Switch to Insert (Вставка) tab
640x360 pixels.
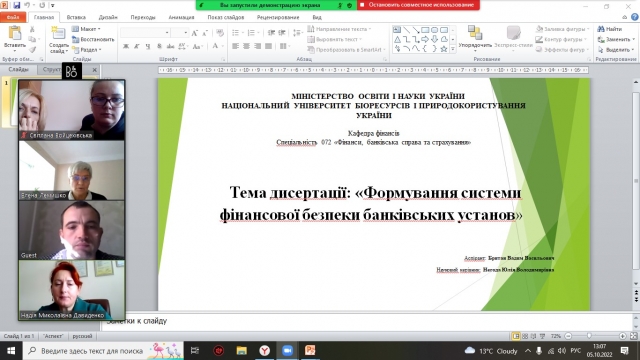[x=76, y=17]
